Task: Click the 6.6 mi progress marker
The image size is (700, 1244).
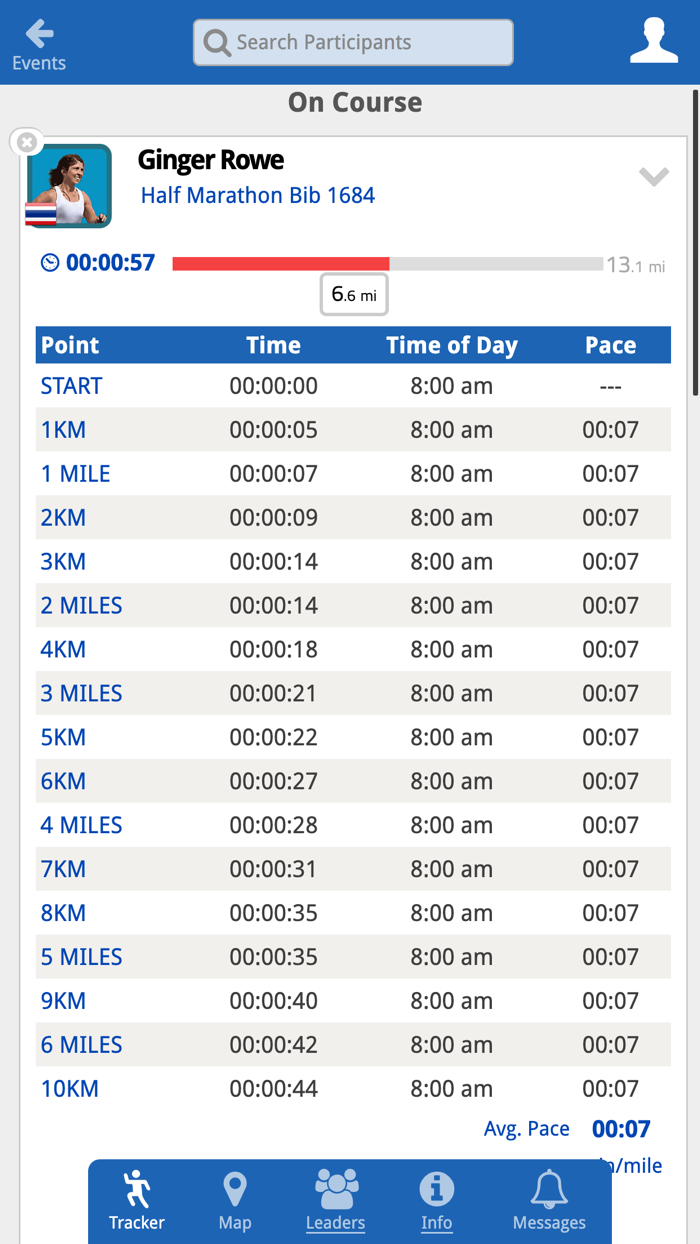Action: (x=353, y=294)
